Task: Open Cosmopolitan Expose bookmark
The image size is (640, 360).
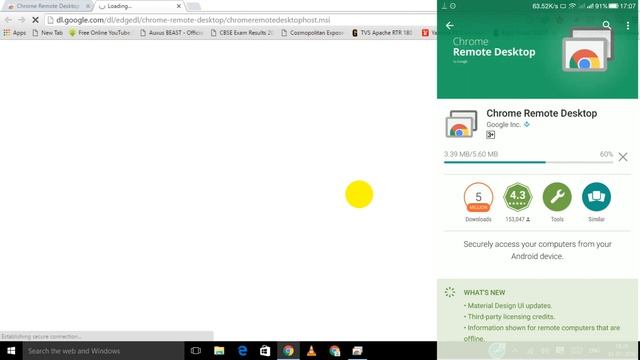Action: (x=312, y=33)
